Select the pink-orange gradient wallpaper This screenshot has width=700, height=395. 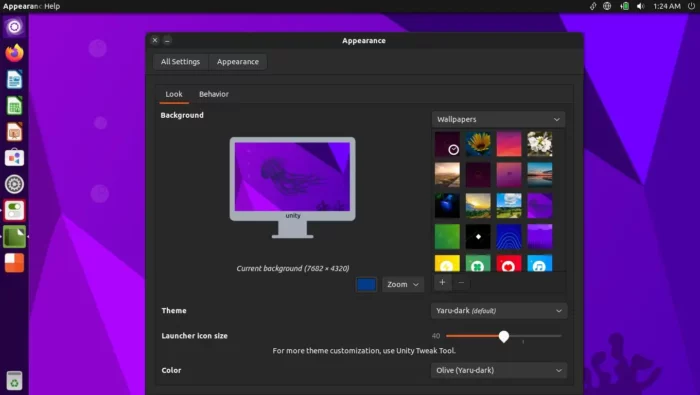tap(509, 144)
